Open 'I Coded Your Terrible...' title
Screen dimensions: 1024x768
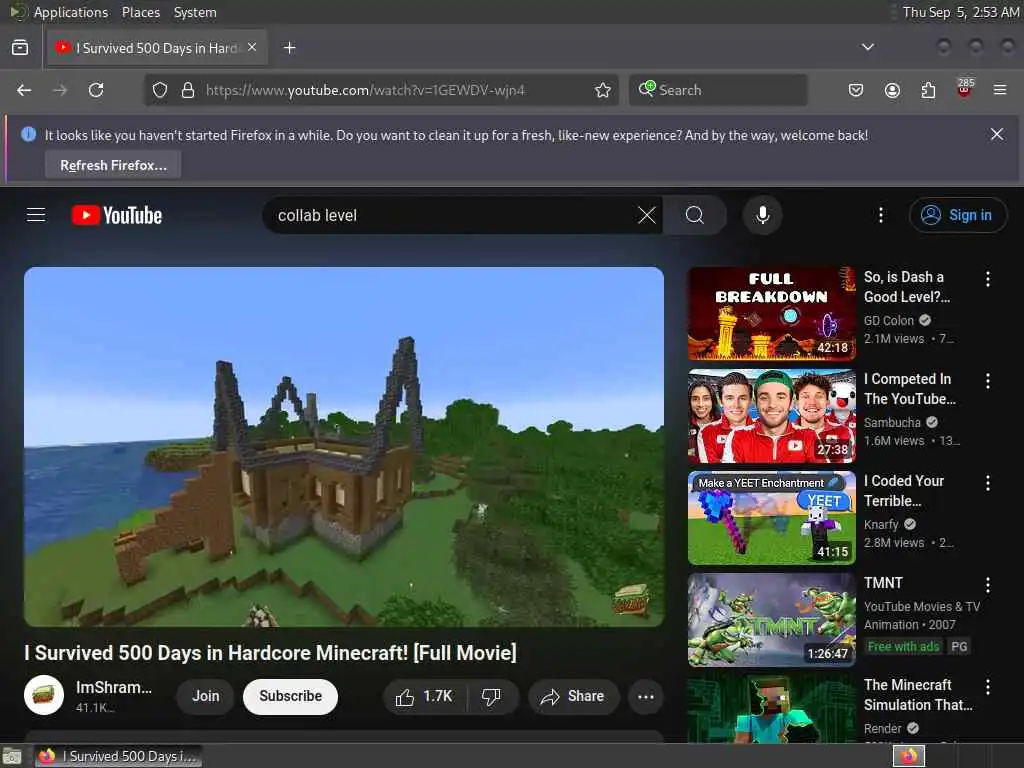point(904,490)
